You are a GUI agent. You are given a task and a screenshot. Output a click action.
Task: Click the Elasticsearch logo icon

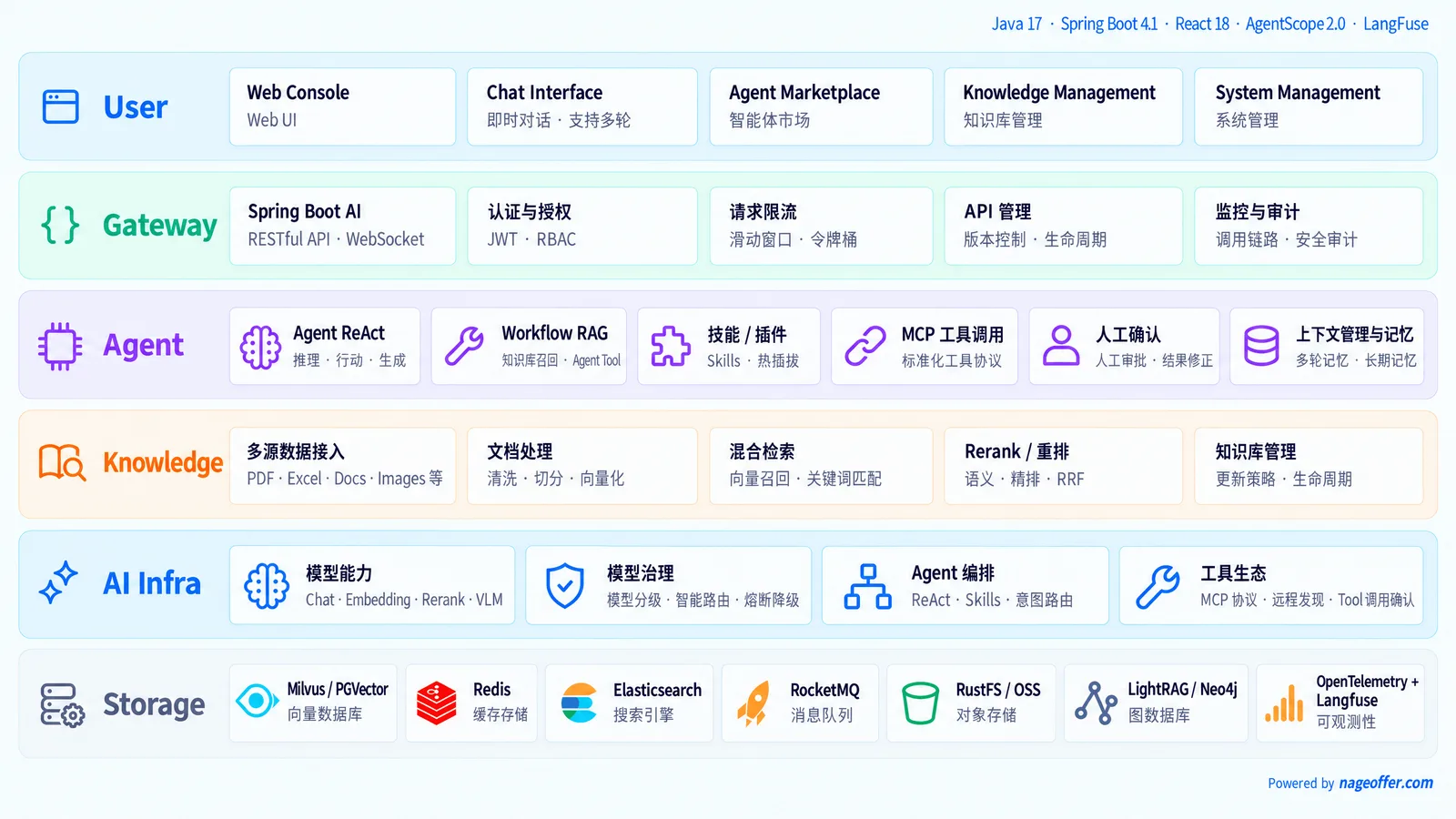pos(579,703)
